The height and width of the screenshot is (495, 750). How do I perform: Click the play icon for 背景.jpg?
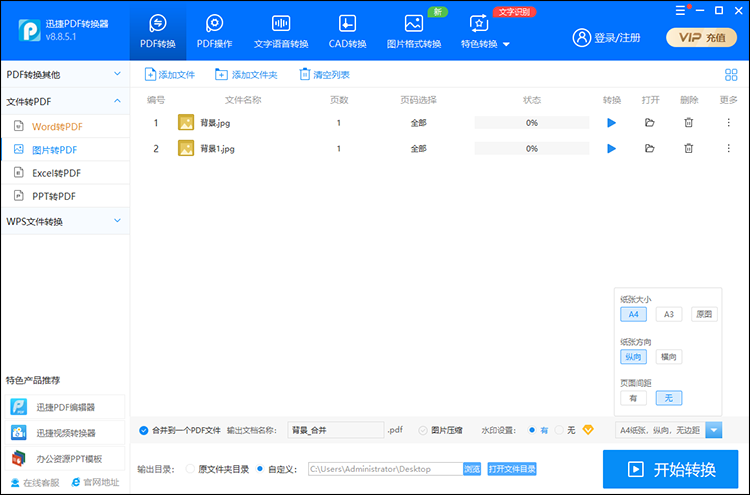click(x=612, y=122)
